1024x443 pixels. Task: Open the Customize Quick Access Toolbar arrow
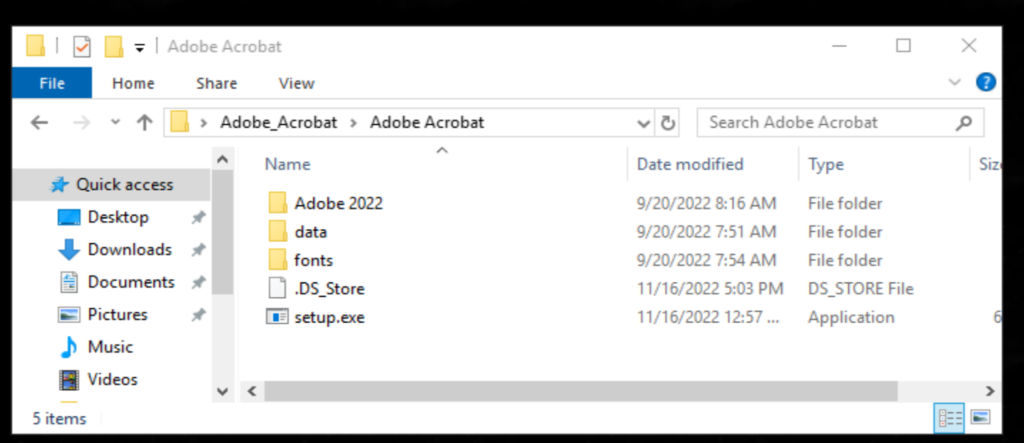(139, 48)
